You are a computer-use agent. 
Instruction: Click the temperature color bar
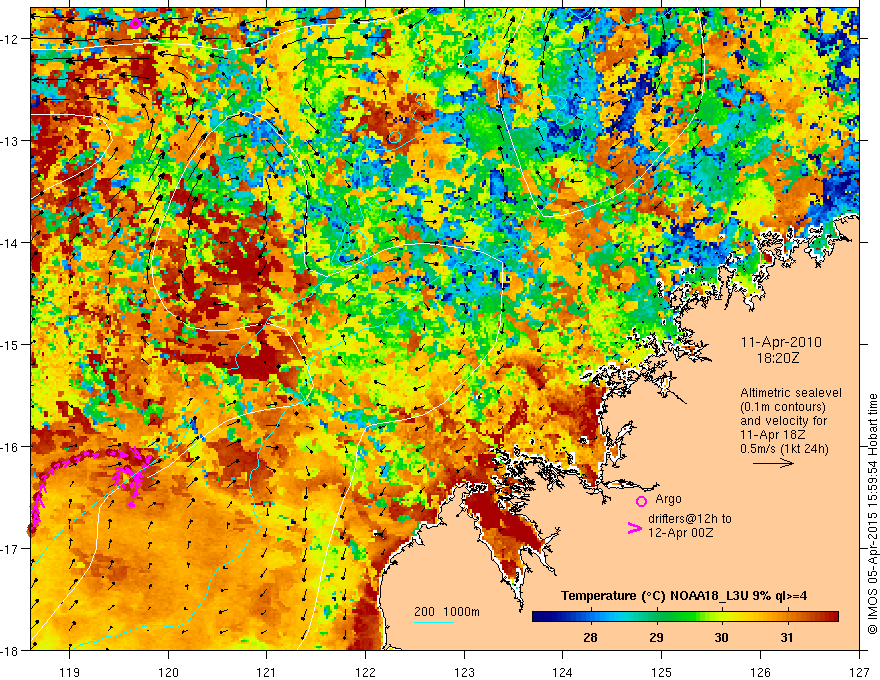pos(685,617)
